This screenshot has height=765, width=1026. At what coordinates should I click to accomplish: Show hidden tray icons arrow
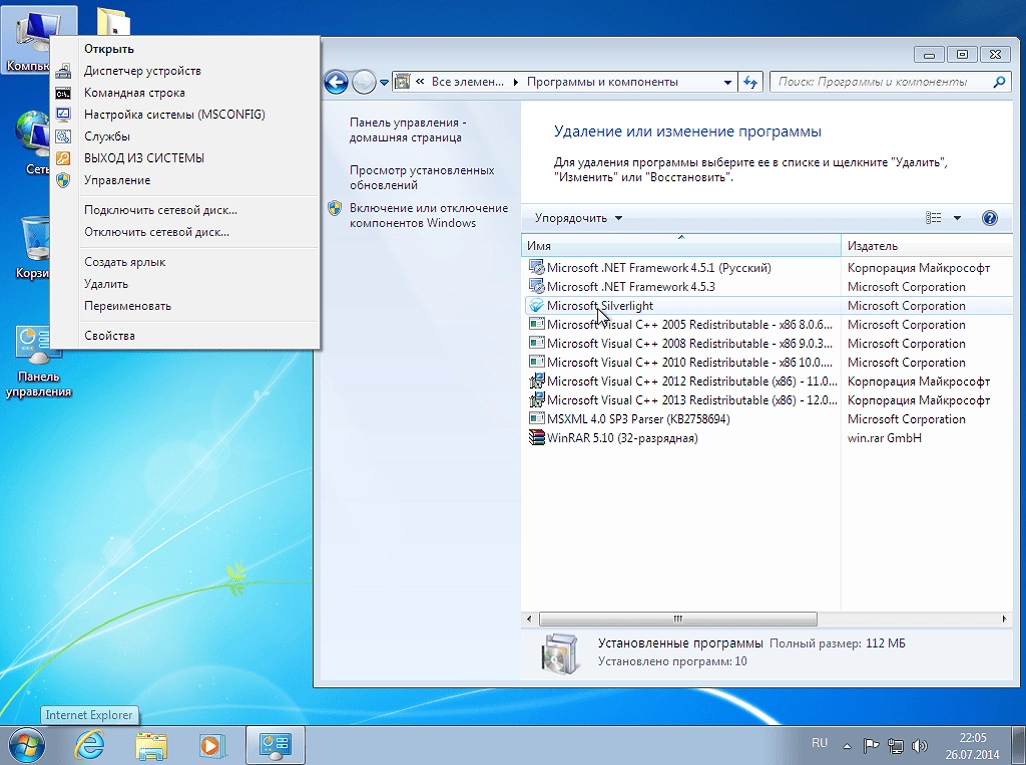tap(847, 745)
